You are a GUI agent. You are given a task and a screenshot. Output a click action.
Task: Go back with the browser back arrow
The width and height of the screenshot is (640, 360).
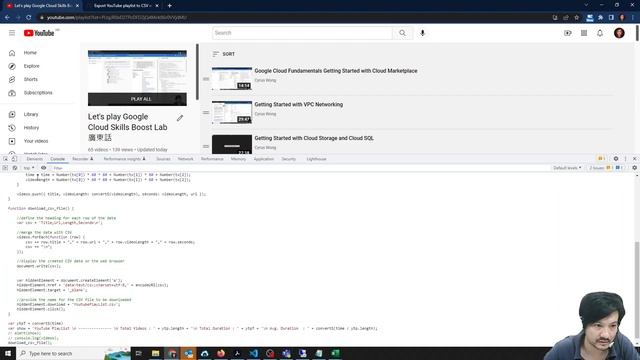(x=7, y=18)
